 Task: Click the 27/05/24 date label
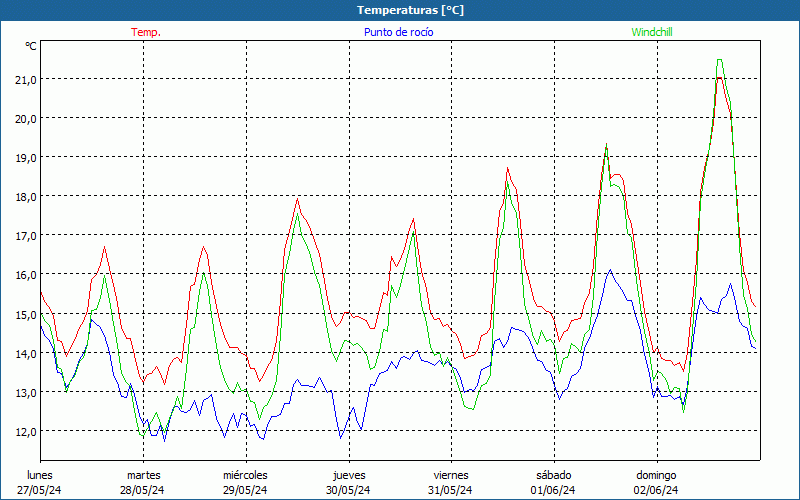tap(39, 490)
